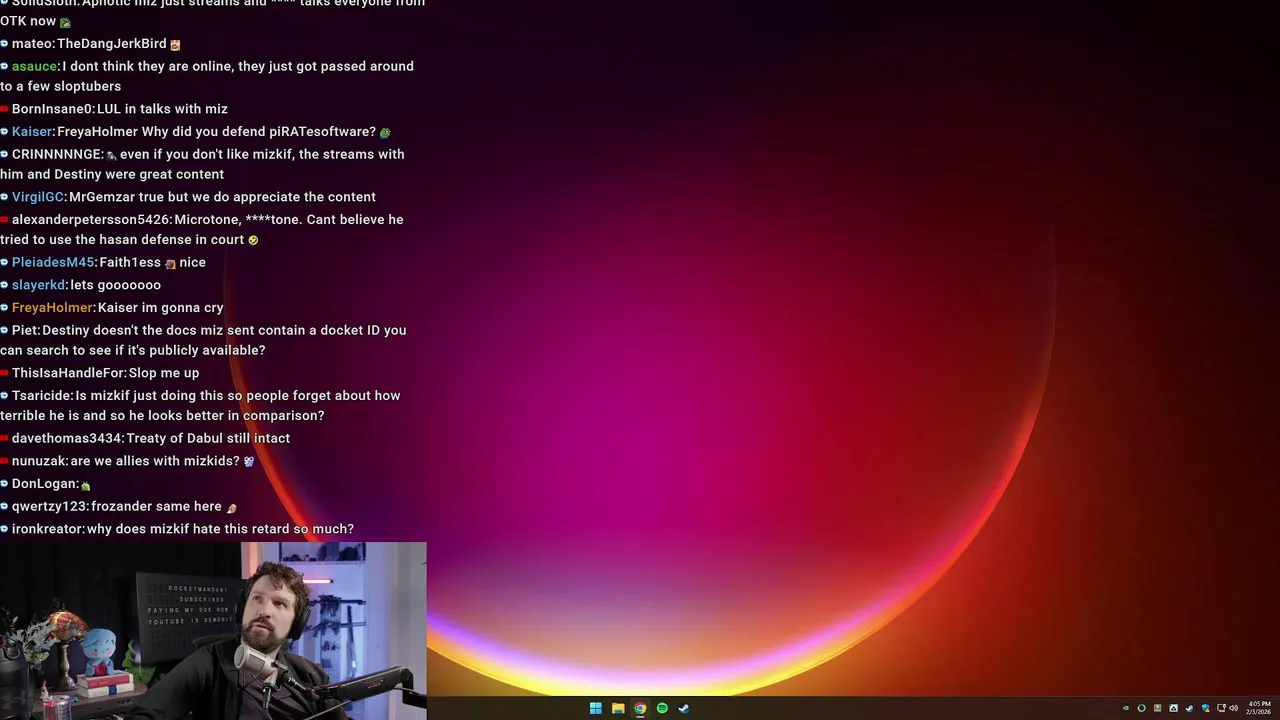Click the username 'ironkreator' in chat
Screen dimensions: 1280x720
coord(47,529)
